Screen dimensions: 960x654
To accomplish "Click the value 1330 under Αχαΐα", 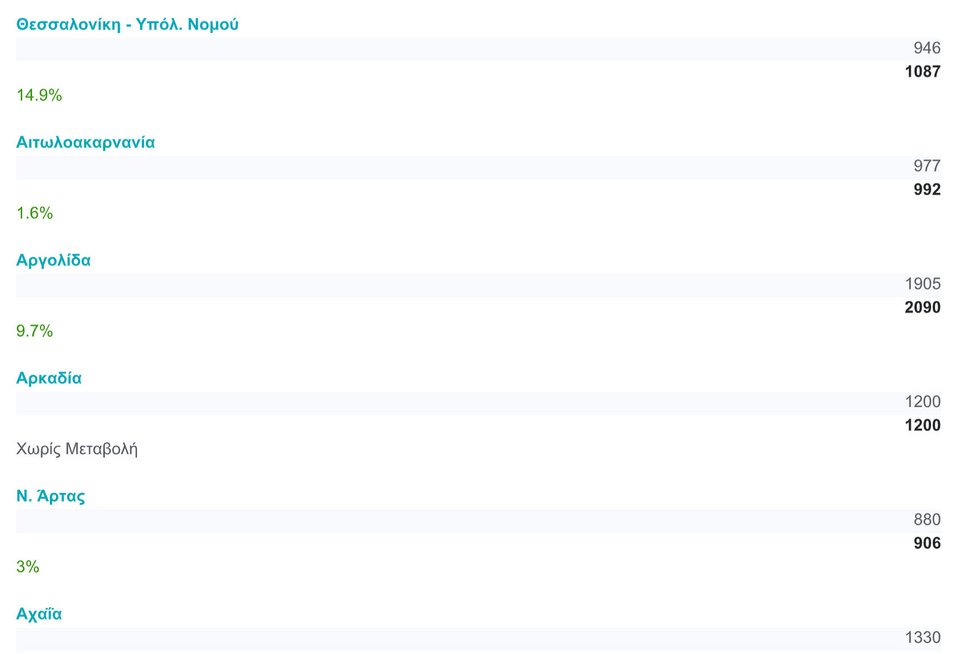I will pos(922,638).
